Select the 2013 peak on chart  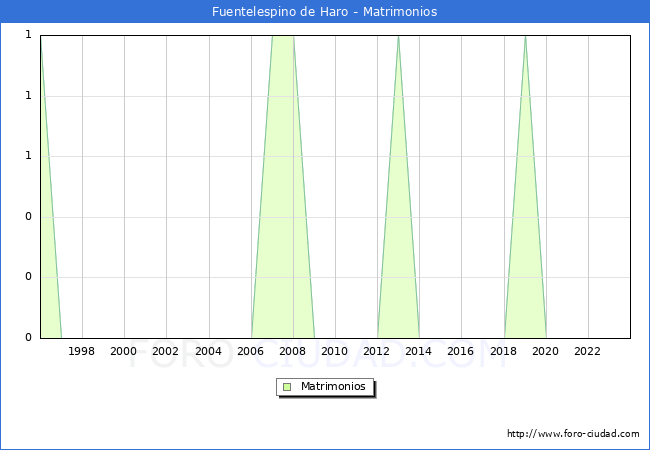[x=398, y=38]
